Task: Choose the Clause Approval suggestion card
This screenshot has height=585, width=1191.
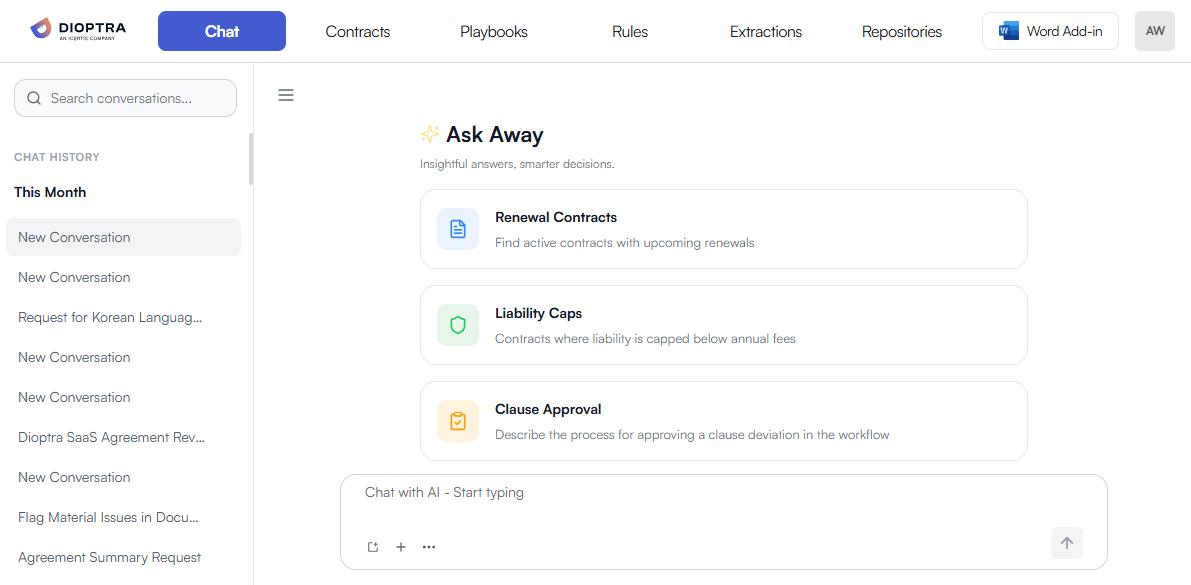Action: (723, 421)
